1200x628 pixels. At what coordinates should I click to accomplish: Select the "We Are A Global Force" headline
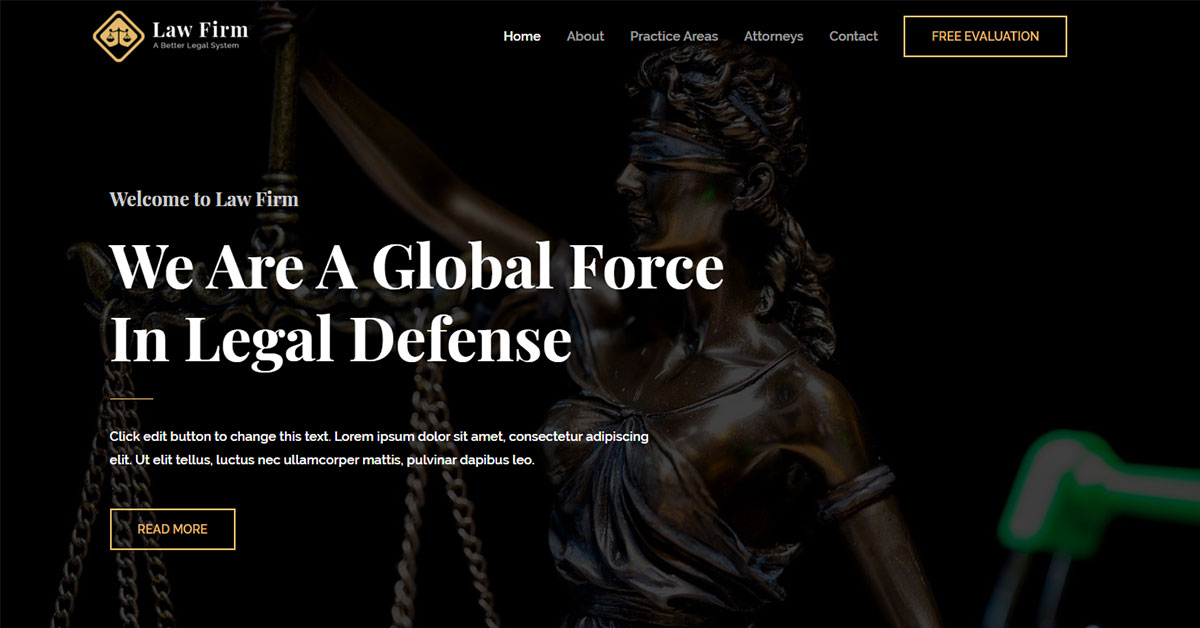(x=416, y=266)
